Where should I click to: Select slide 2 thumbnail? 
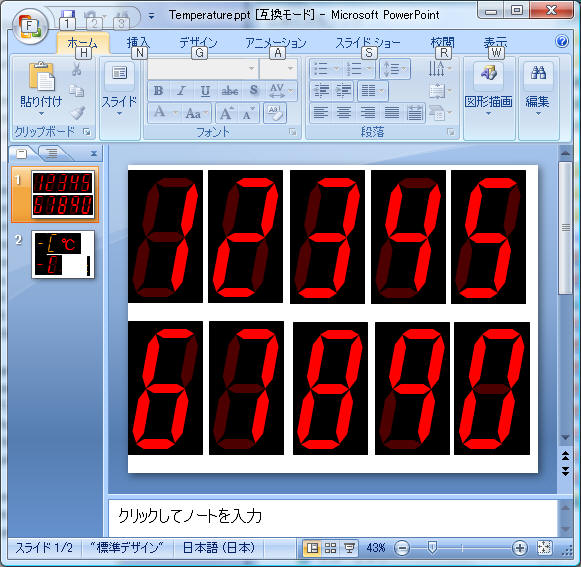click(x=63, y=255)
